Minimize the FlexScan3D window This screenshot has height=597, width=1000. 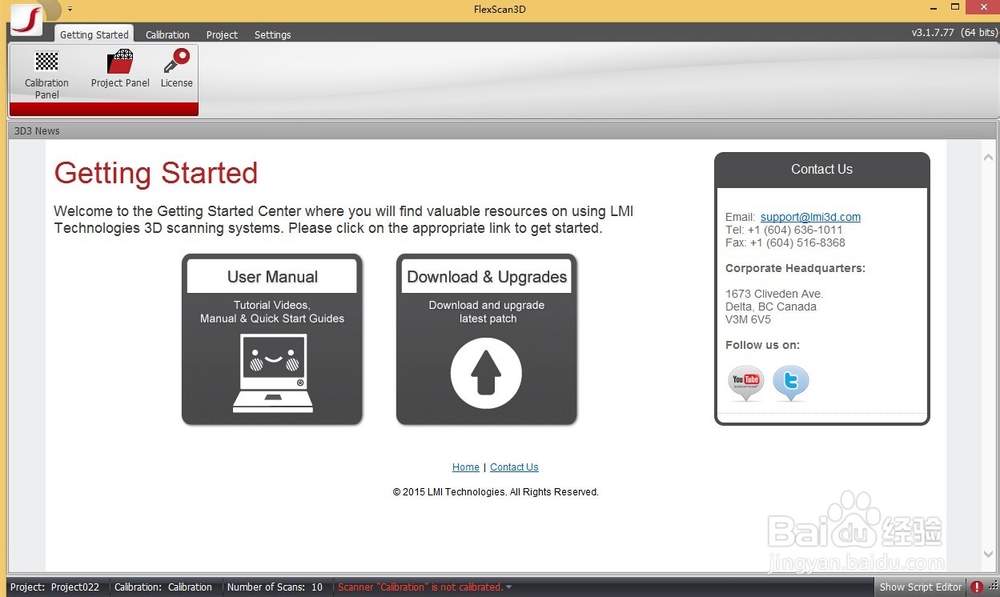click(x=934, y=8)
